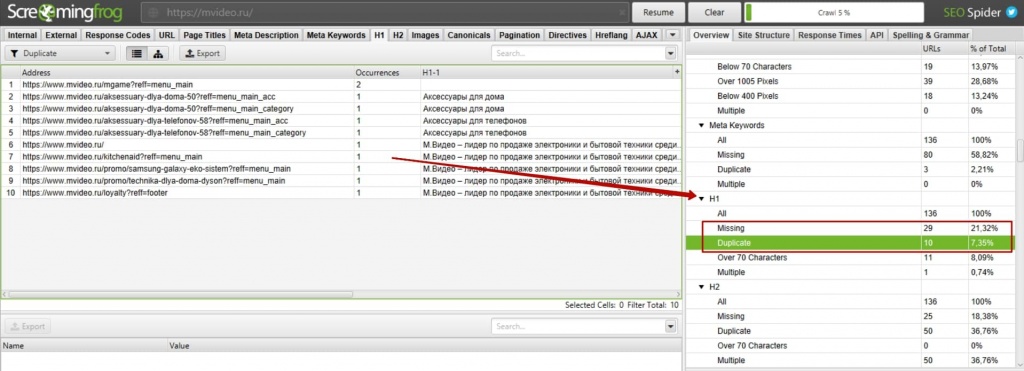1024x371 pixels.
Task: Click the plus icon to add column
Action: [x=677, y=72]
